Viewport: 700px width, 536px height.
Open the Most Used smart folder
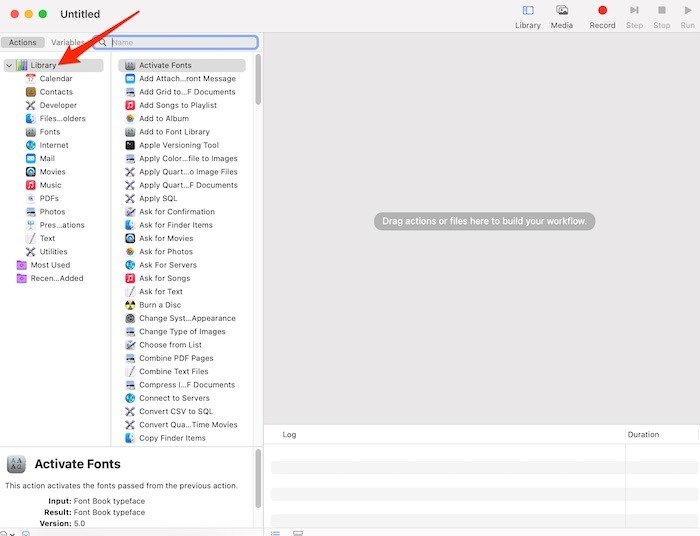(x=43, y=265)
